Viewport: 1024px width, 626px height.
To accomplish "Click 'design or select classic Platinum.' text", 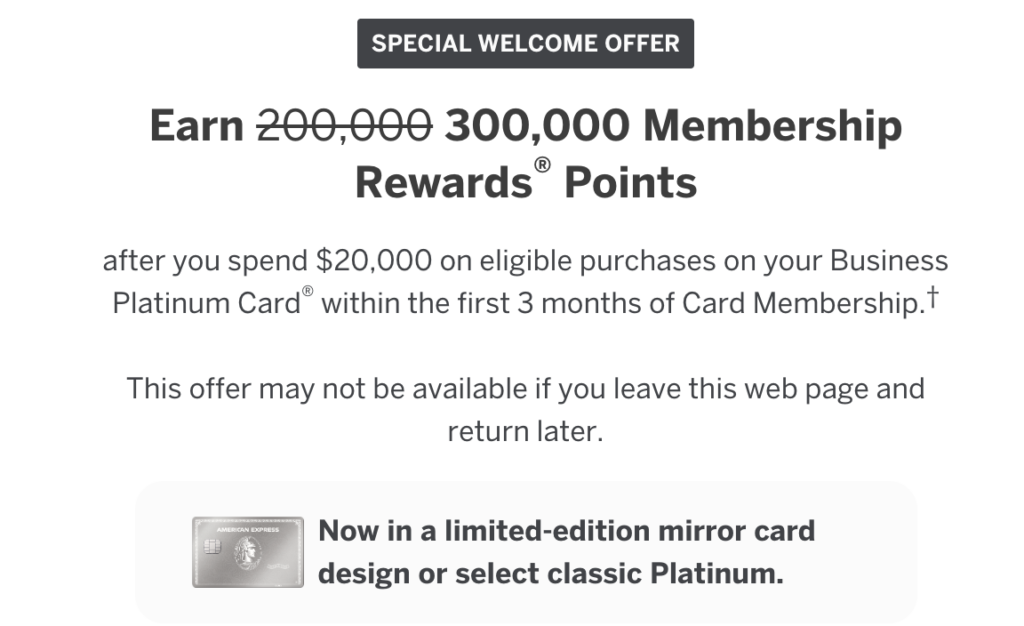I will coord(550,574).
